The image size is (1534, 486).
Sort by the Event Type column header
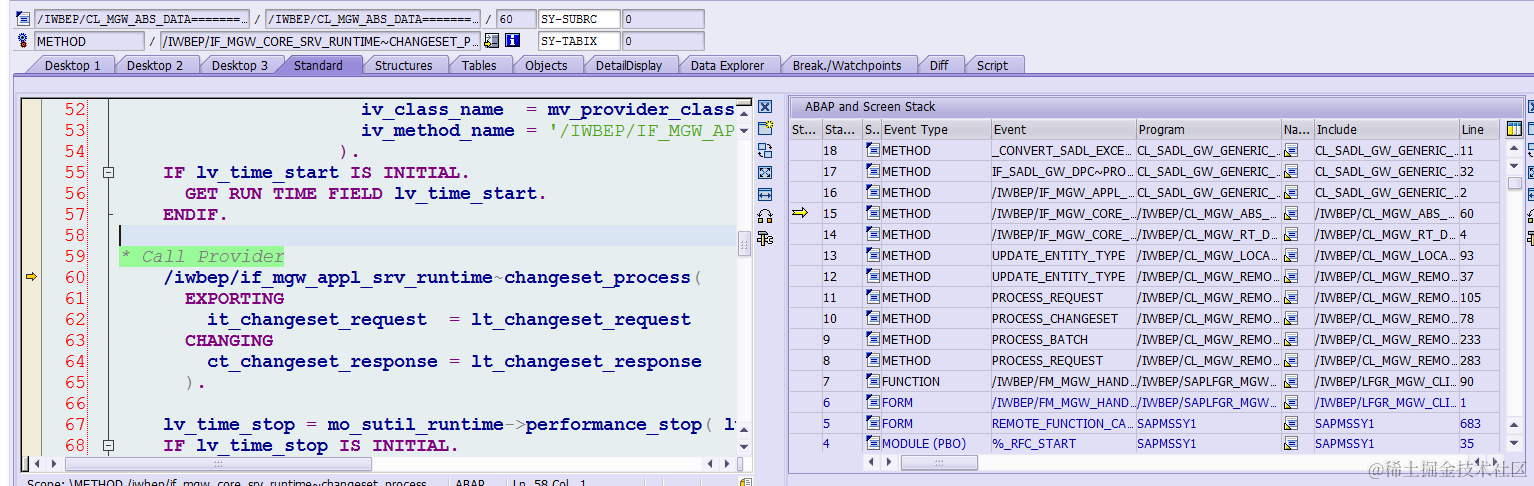(935, 129)
